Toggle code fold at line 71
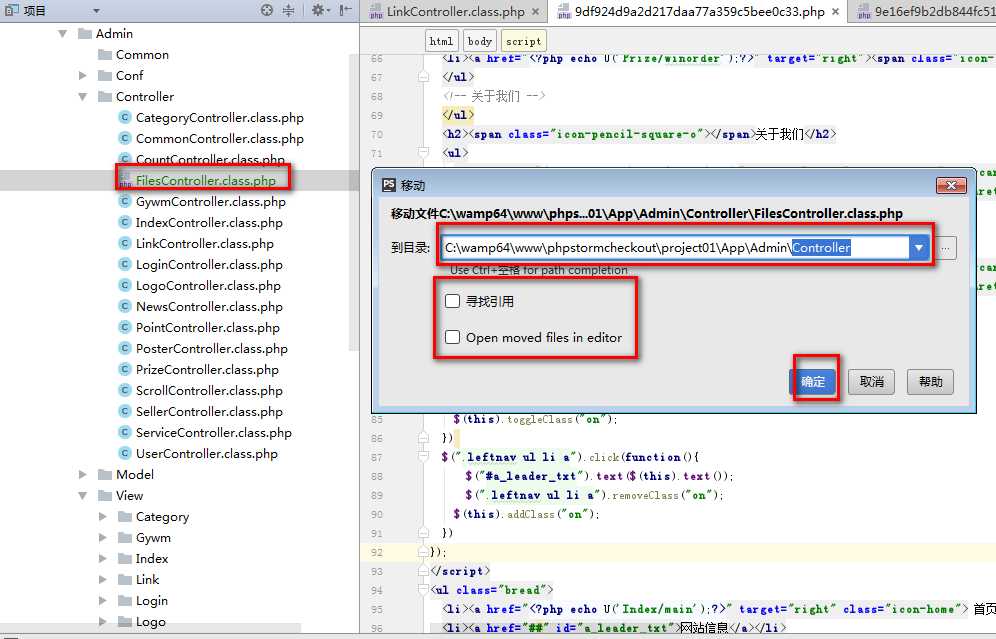This screenshot has width=996, height=639. click(x=424, y=153)
